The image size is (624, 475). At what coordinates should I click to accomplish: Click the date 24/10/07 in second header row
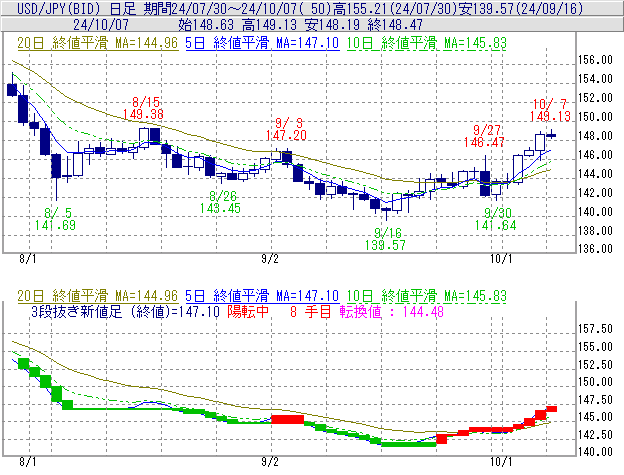pos(101,25)
